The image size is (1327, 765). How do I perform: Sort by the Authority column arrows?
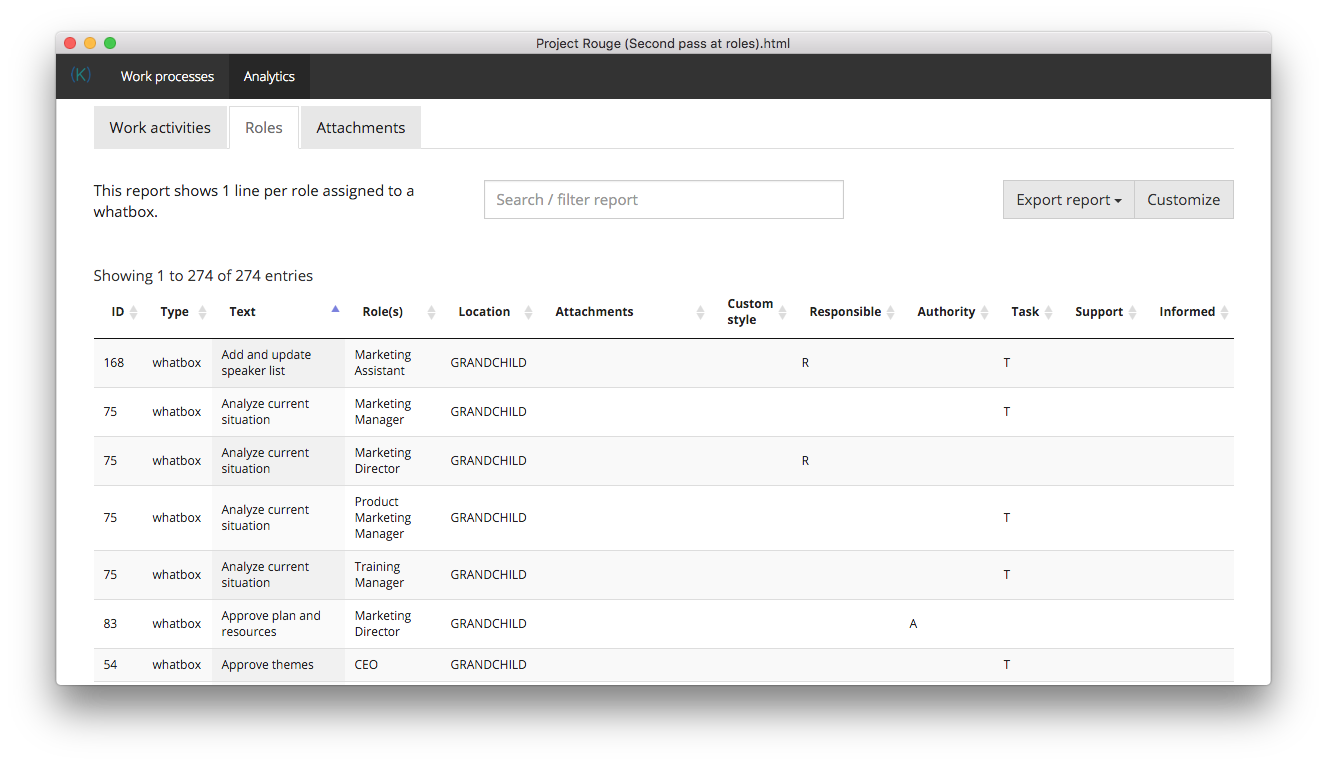pyautogui.click(x=984, y=312)
